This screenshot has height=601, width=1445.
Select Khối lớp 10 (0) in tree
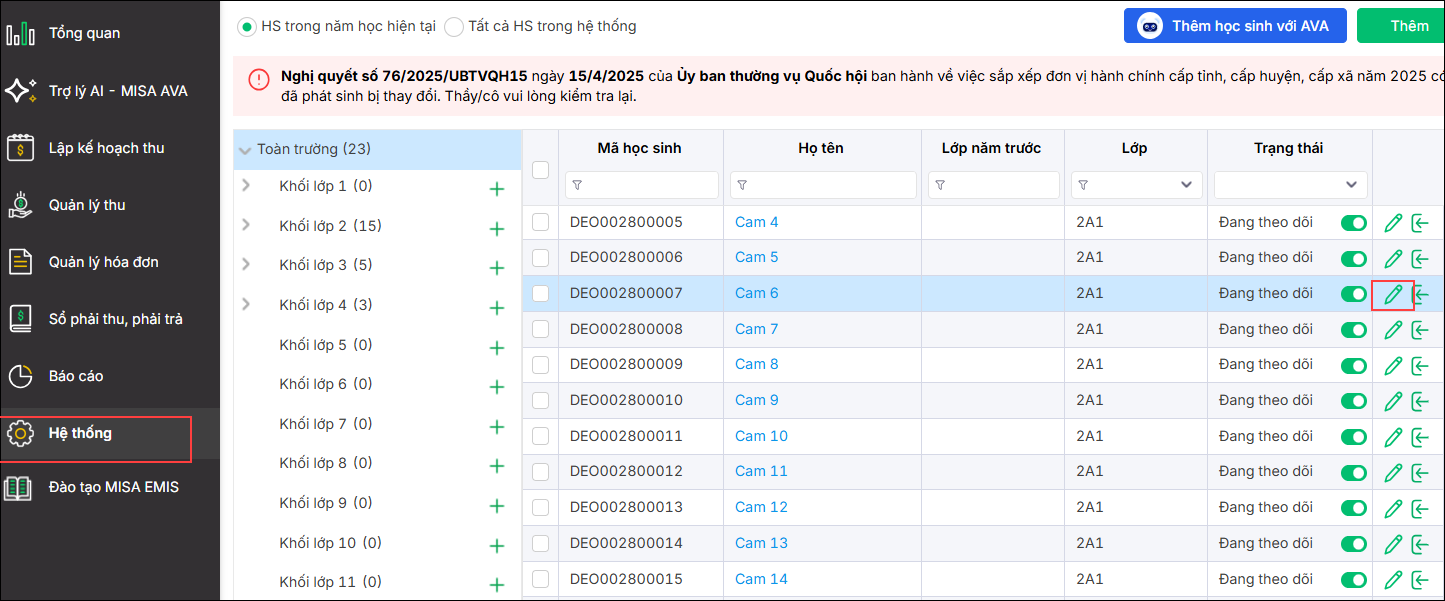pyautogui.click(x=330, y=543)
